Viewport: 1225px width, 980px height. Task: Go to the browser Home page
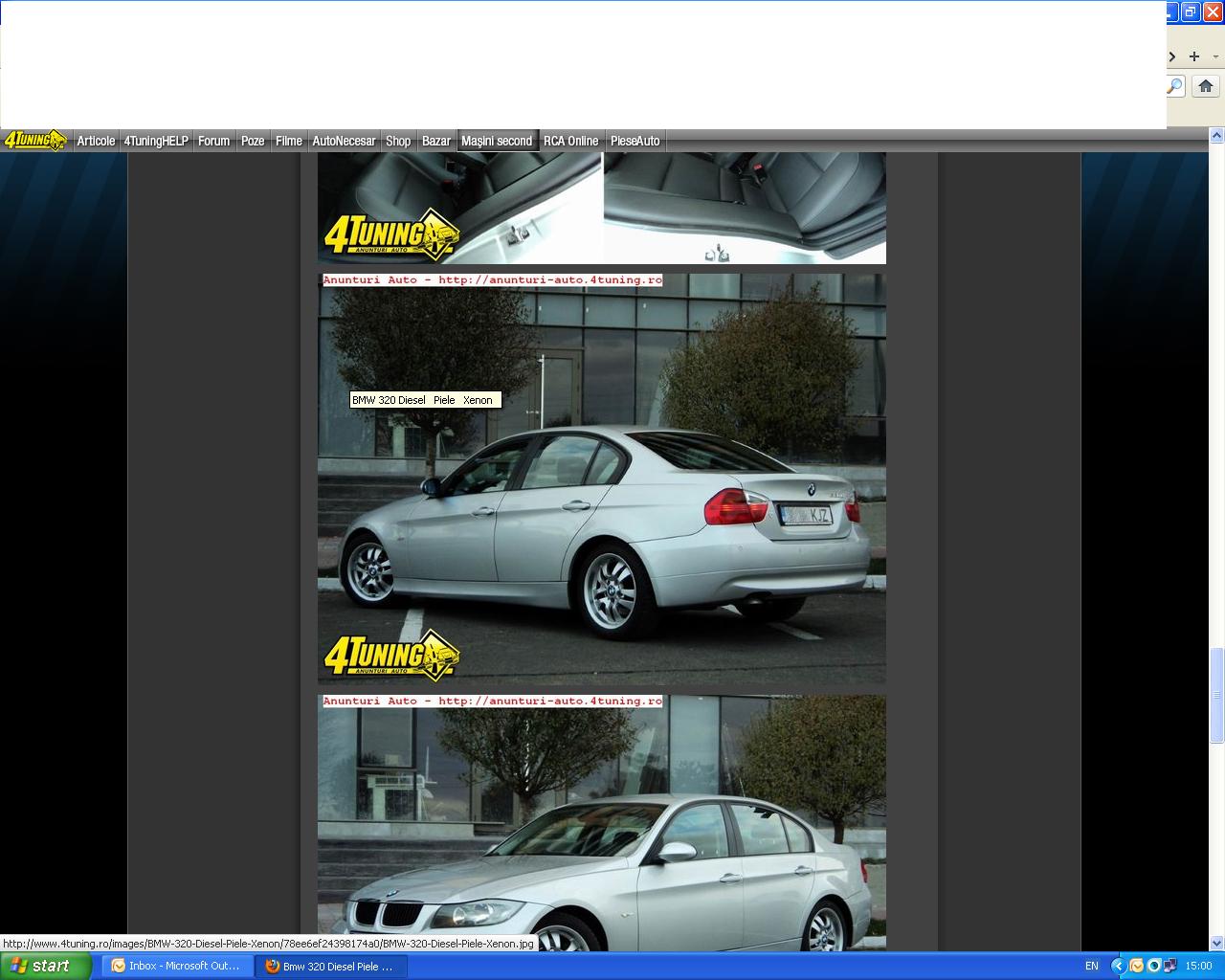click(1206, 86)
